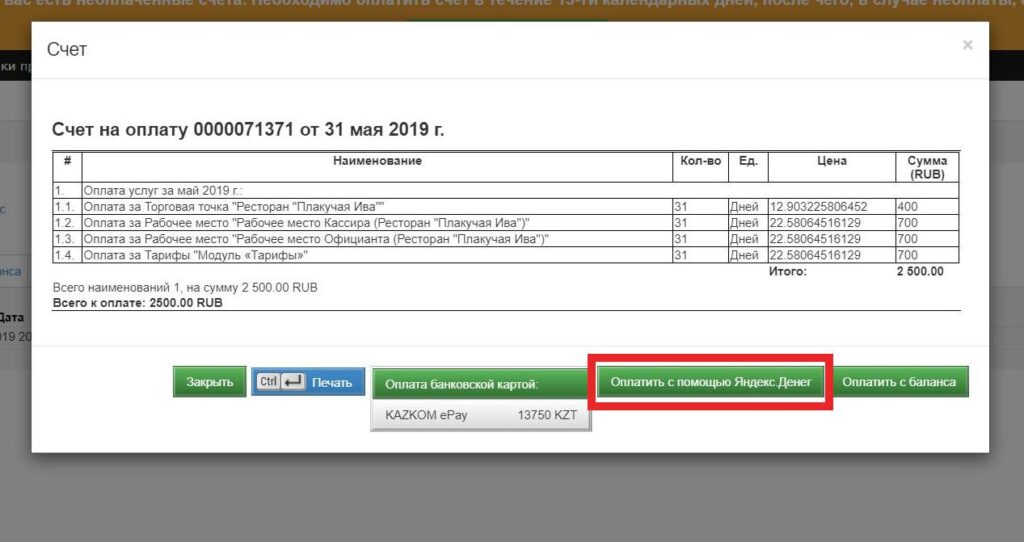Click Оплатить с баланса button

(x=898, y=382)
